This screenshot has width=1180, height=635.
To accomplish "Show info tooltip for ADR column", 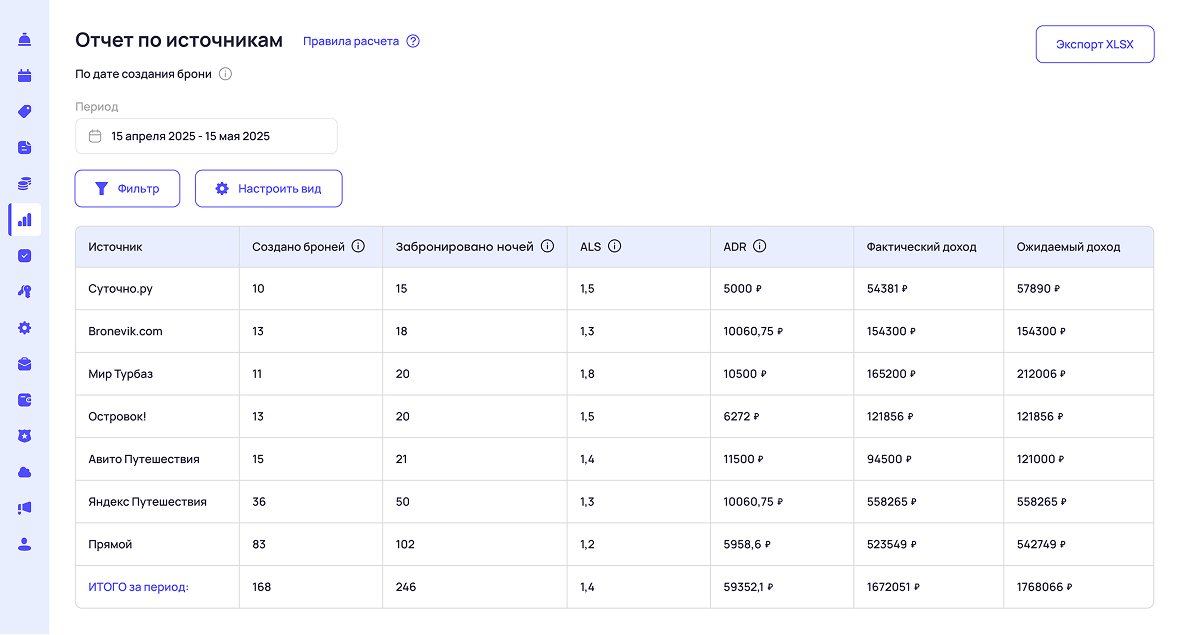I will (759, 246).
